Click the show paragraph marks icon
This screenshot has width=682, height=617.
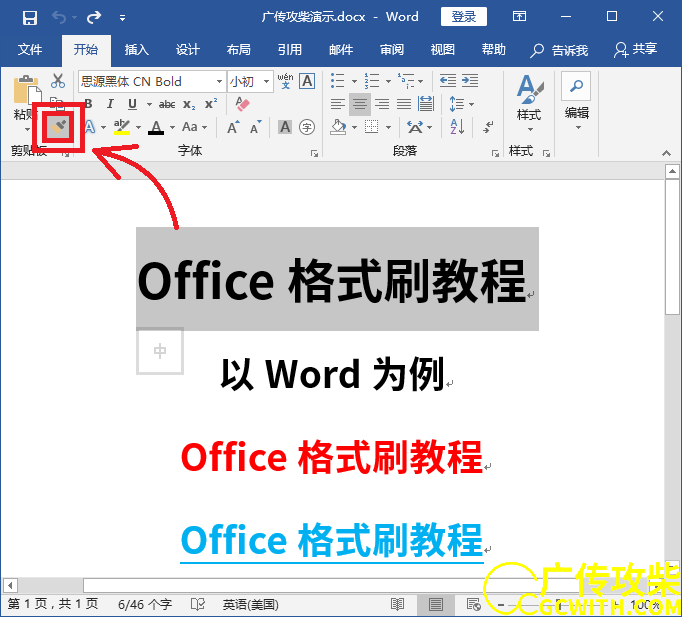(x=488, y=127)
